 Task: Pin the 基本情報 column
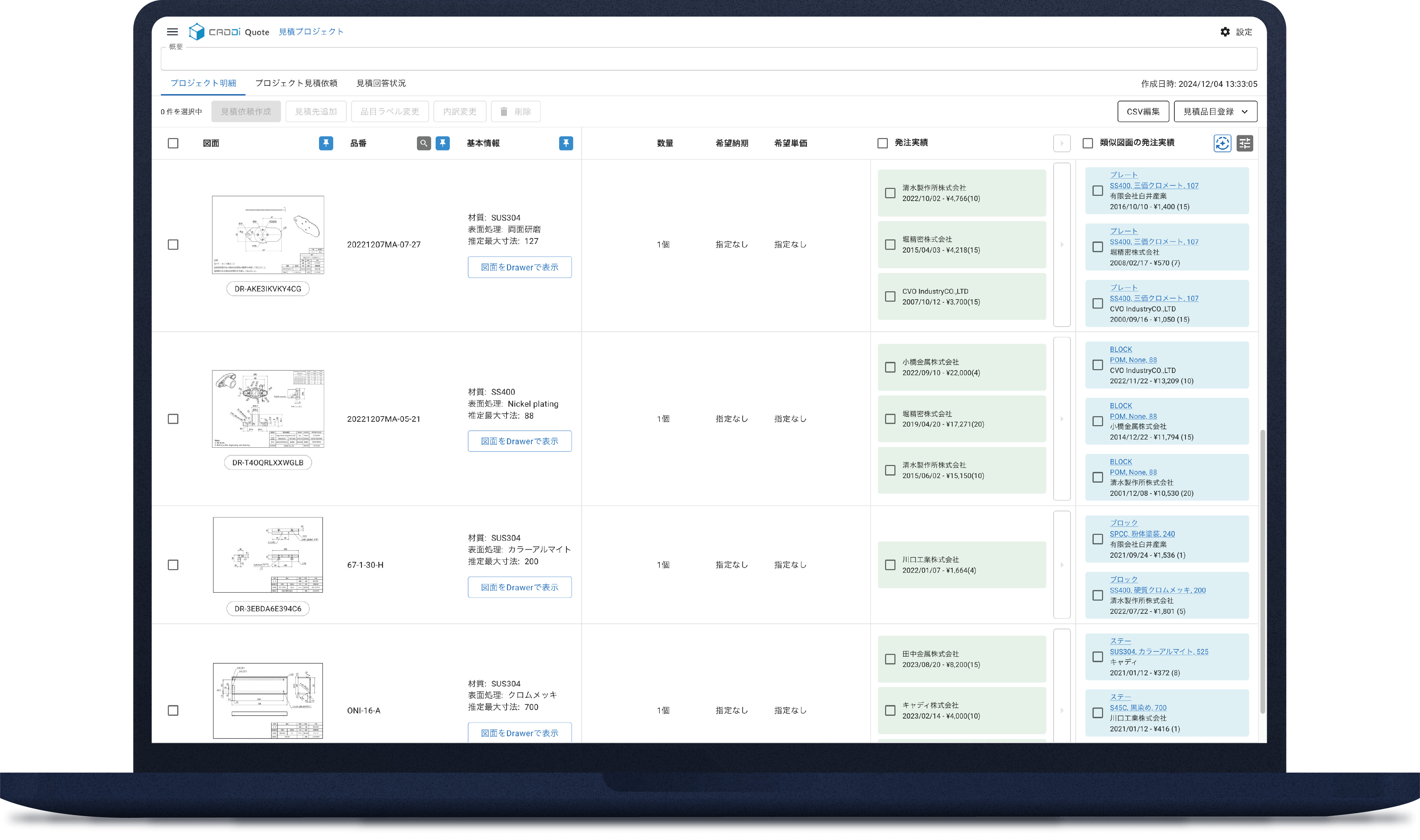click(565, 143)
